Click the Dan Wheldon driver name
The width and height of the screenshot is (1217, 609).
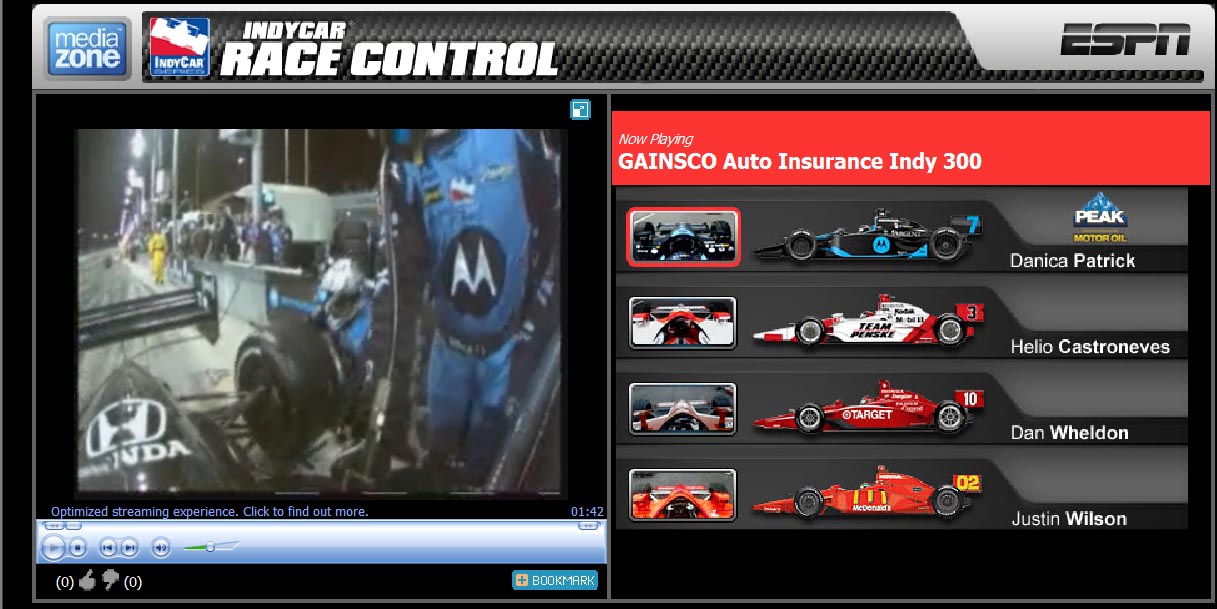[x=1069, y=432]
